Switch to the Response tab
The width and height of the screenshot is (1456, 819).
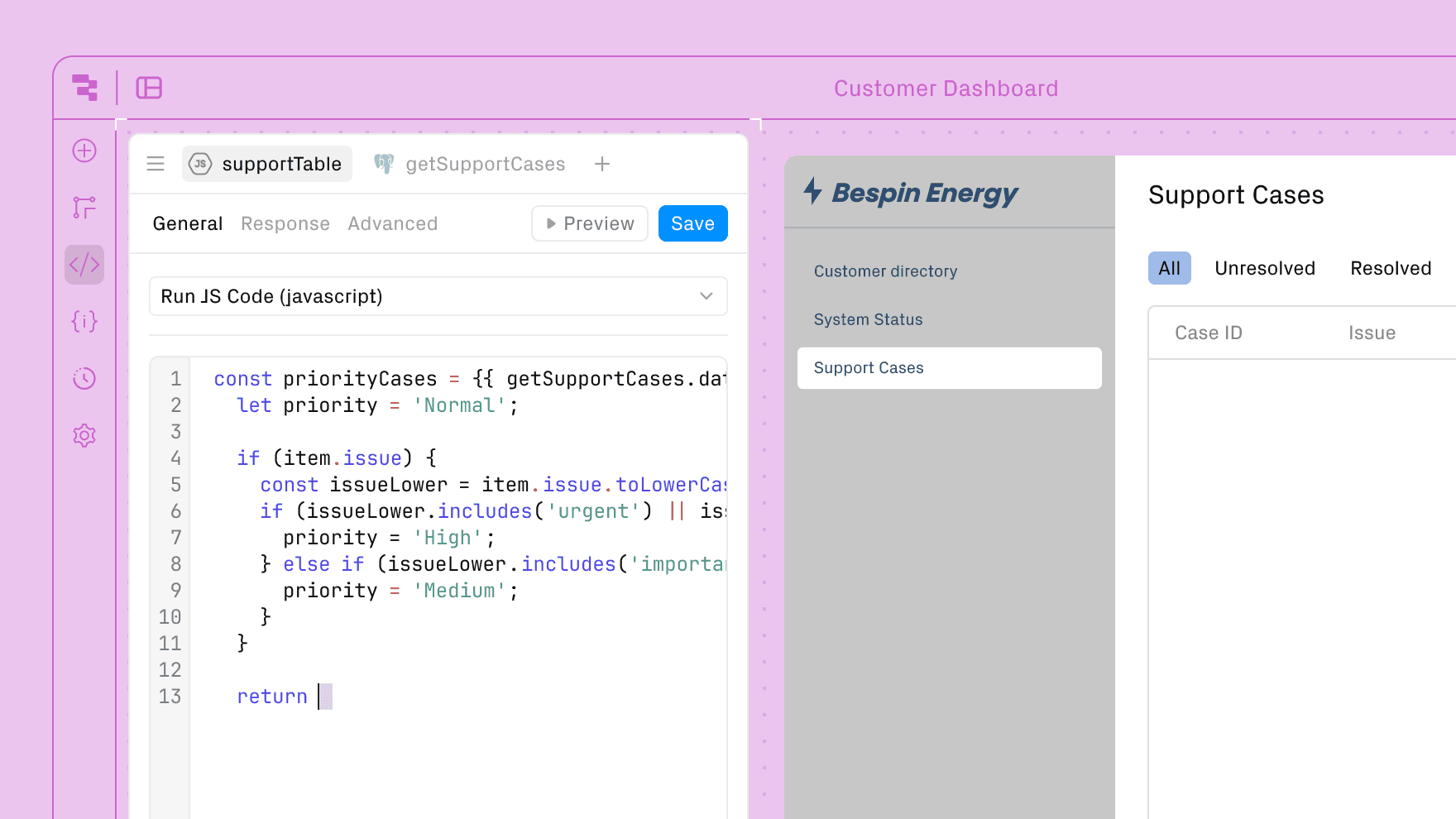click(285, 223)
